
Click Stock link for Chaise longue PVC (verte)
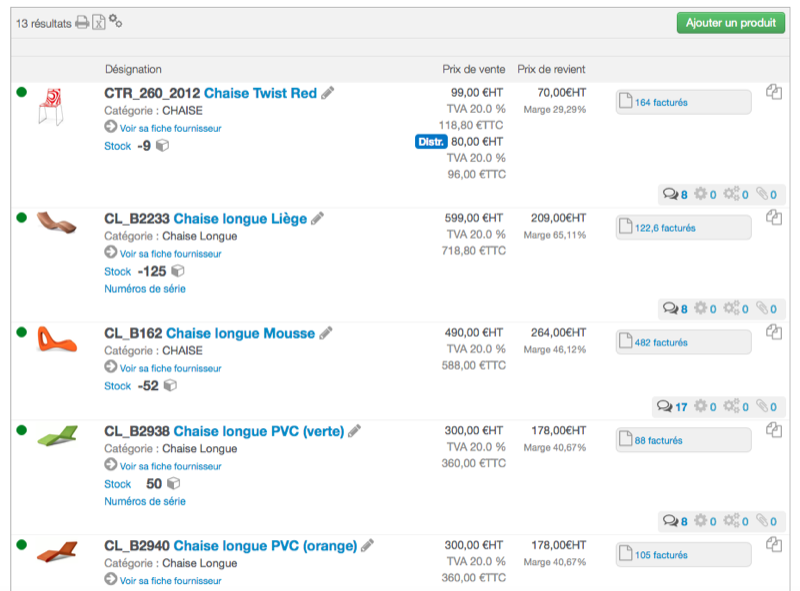click(x=117, y=484)
